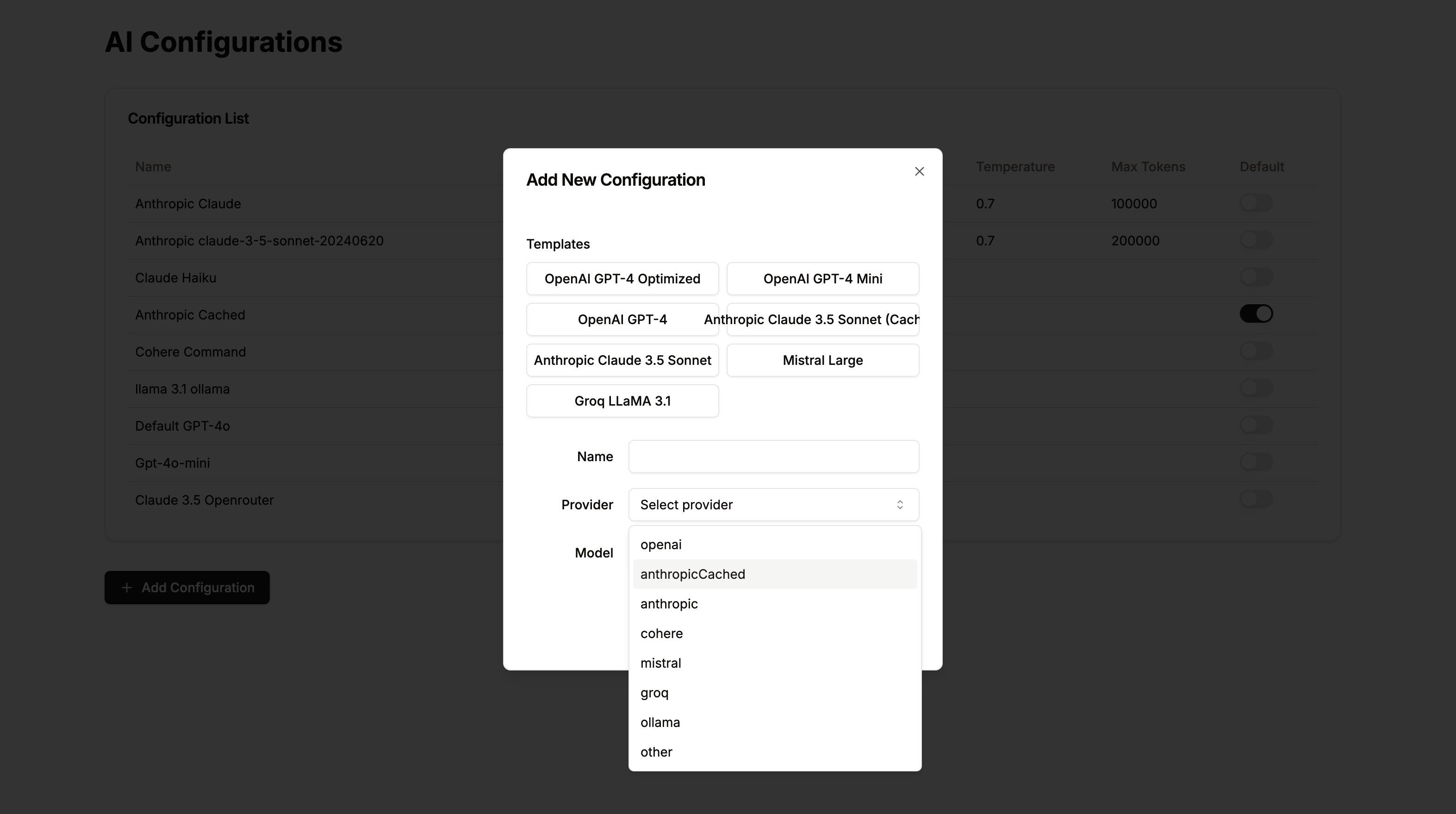Select the OpenAI GPT-4 Optimized template
This screenshot has width=1456, height=814.
click(622, 278)
